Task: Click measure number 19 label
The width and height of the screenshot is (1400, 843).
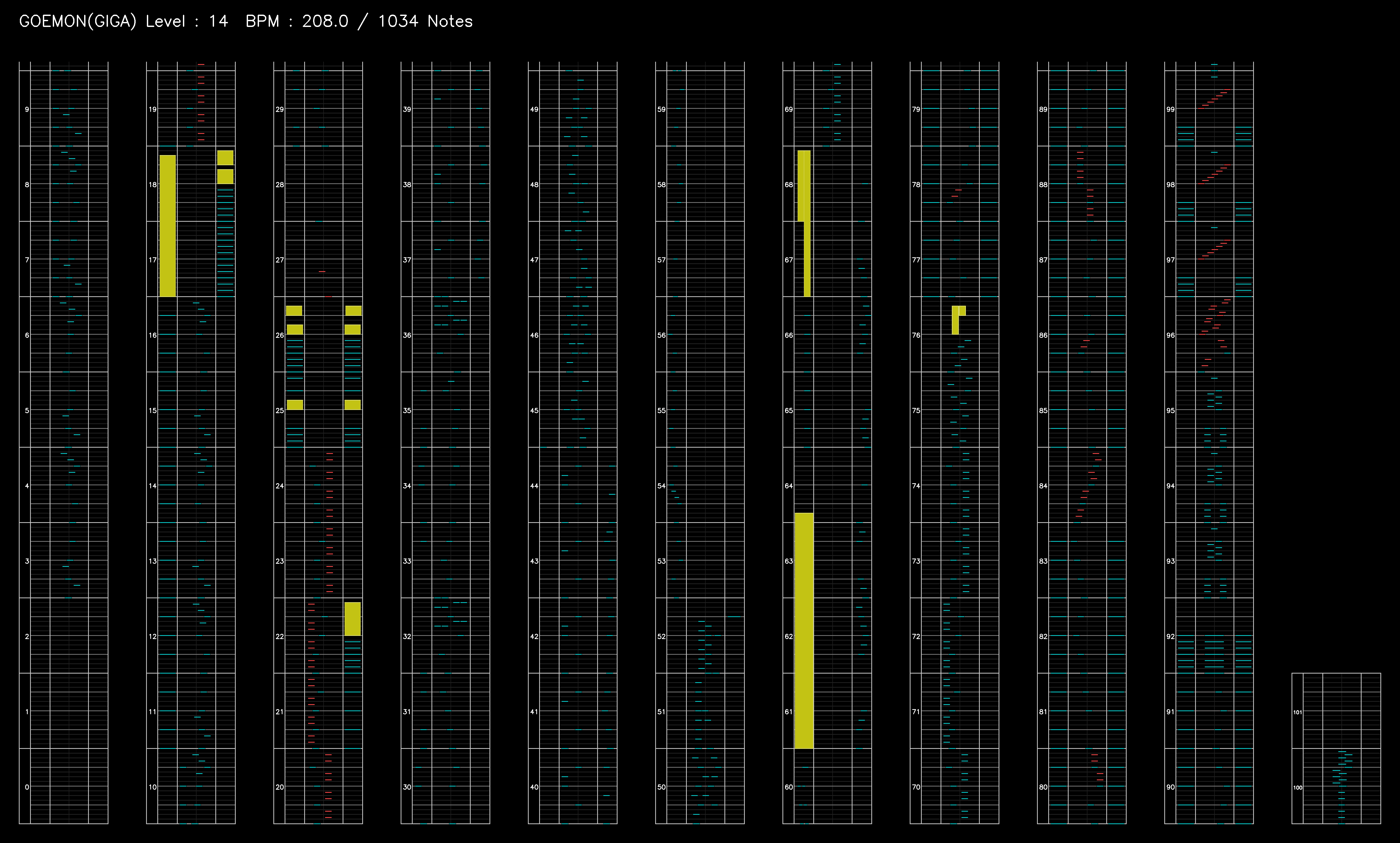Action: 152,109
